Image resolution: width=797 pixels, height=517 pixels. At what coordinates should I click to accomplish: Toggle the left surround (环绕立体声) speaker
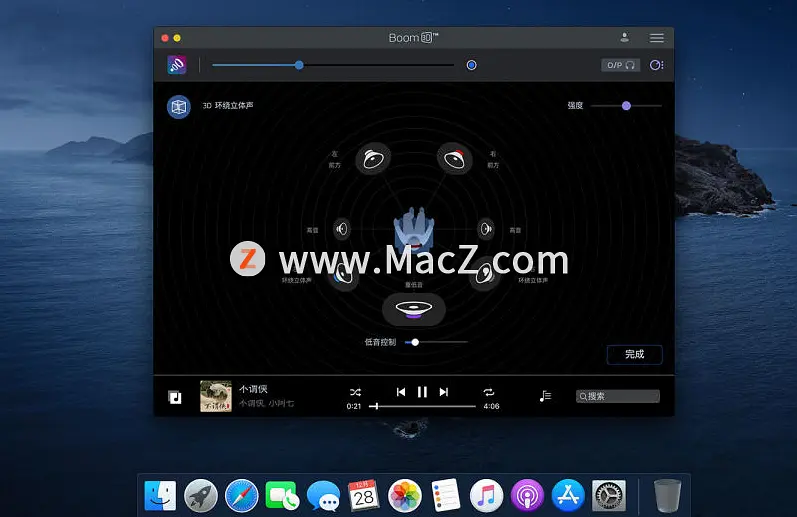(x=343, y=275)
